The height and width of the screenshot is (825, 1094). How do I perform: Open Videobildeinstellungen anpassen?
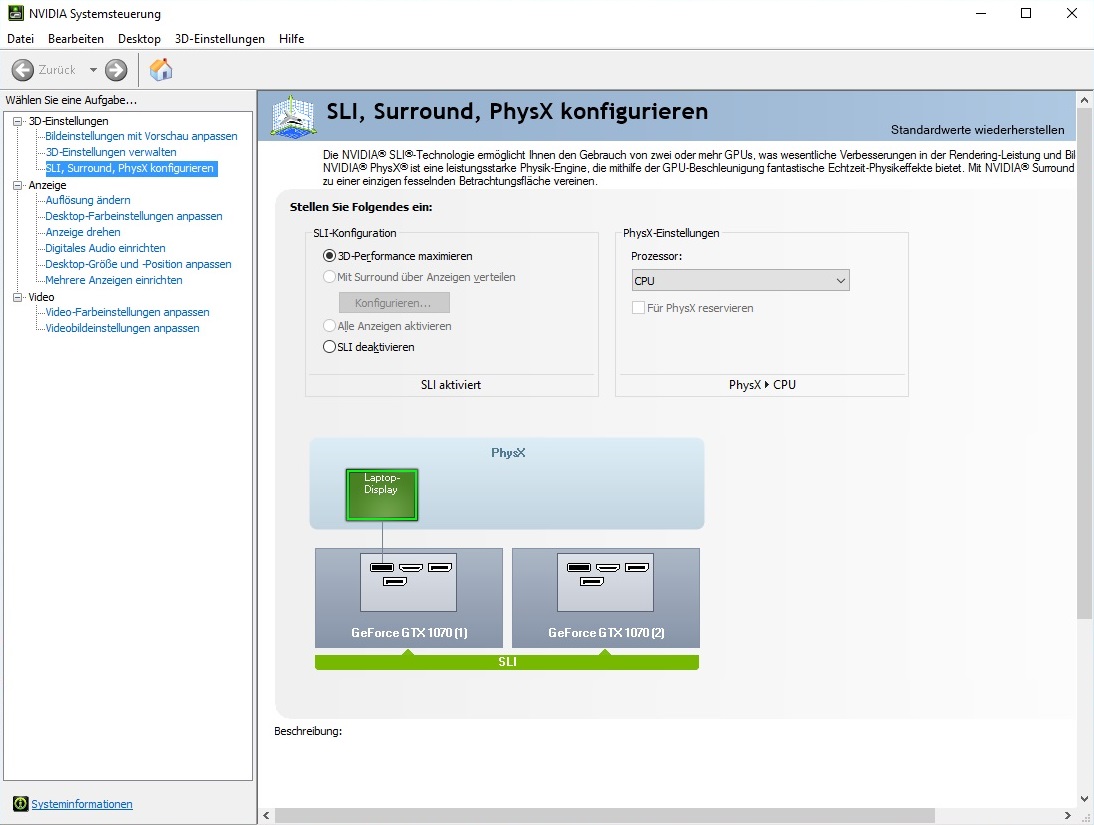[123, 329]
